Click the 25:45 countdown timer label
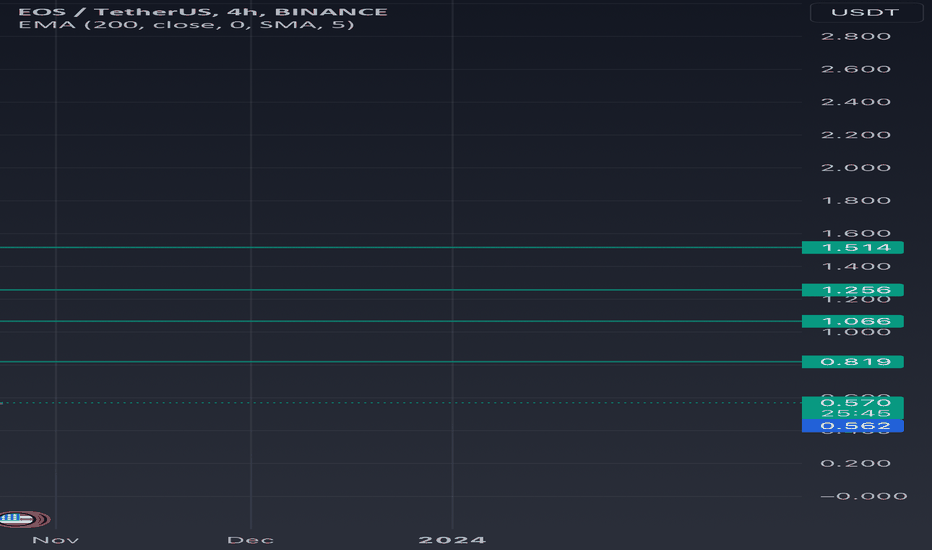Viewport: 932px width, 550px height. coord(855,413)
